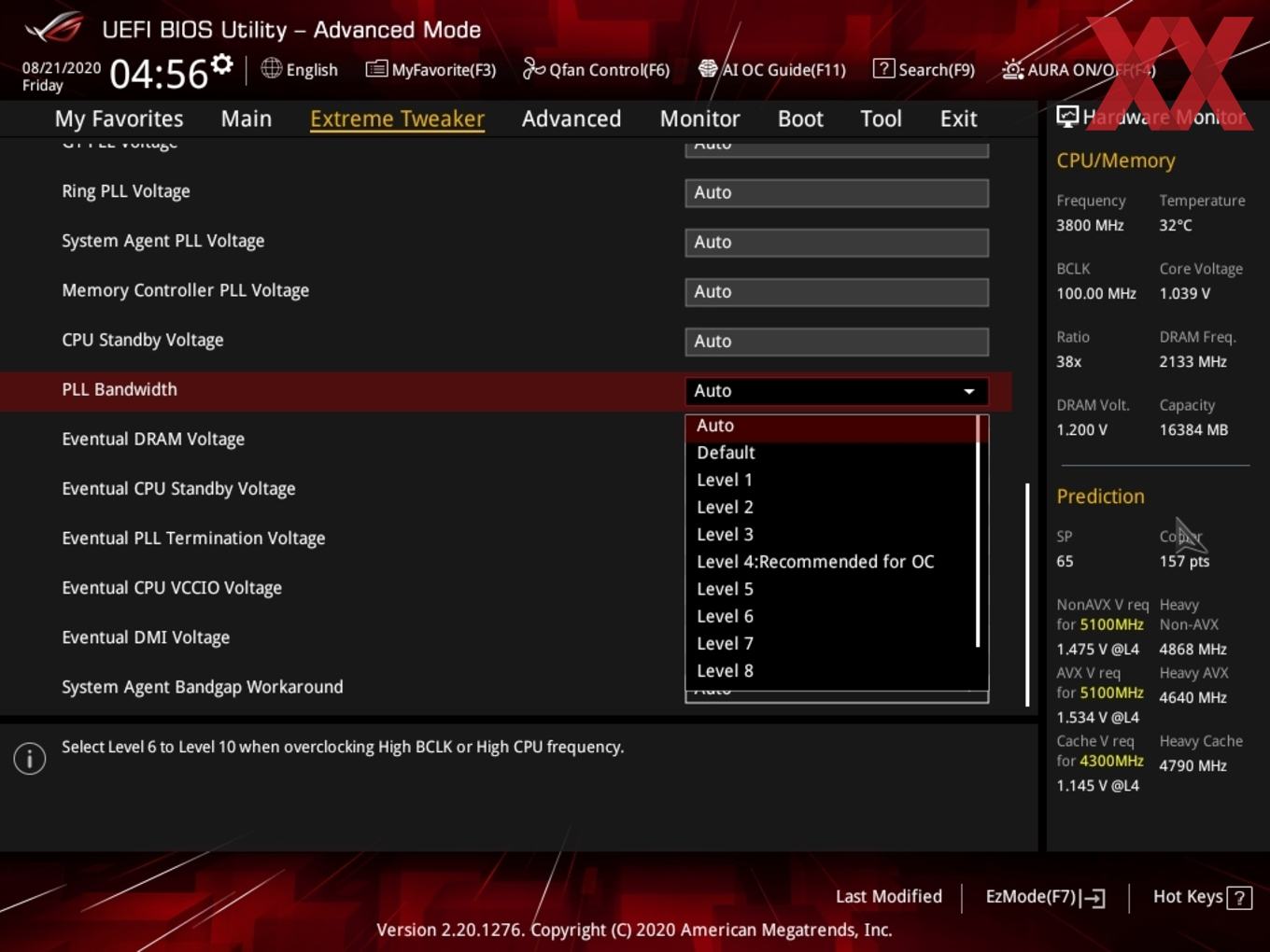Select Level 2 option
This screenshot has width=1270, height=952.
(831, 507)
